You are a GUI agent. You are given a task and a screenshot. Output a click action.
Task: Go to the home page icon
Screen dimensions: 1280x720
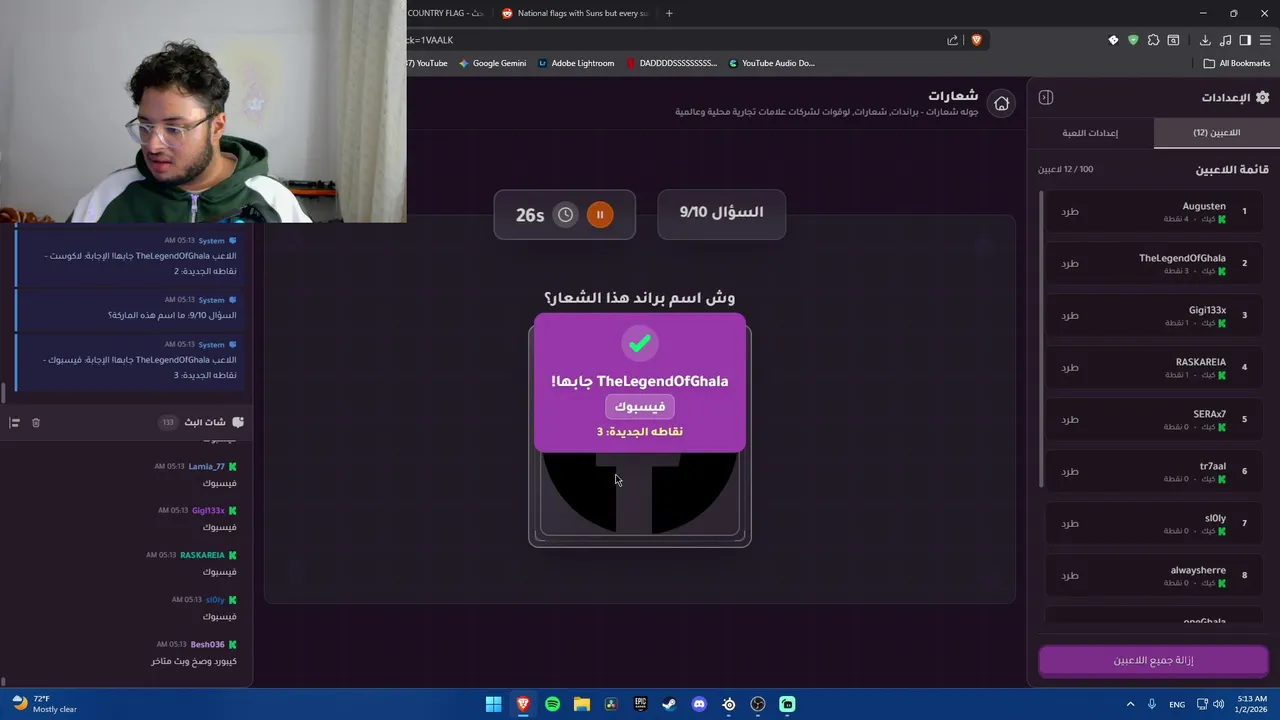coord(1001,103)
